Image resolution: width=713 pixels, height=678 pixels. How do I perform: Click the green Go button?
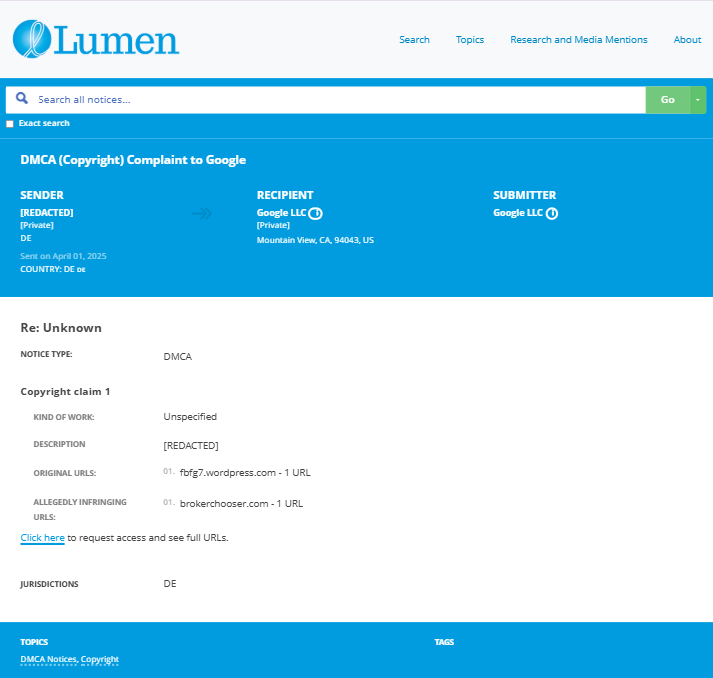tap(668, 100)
